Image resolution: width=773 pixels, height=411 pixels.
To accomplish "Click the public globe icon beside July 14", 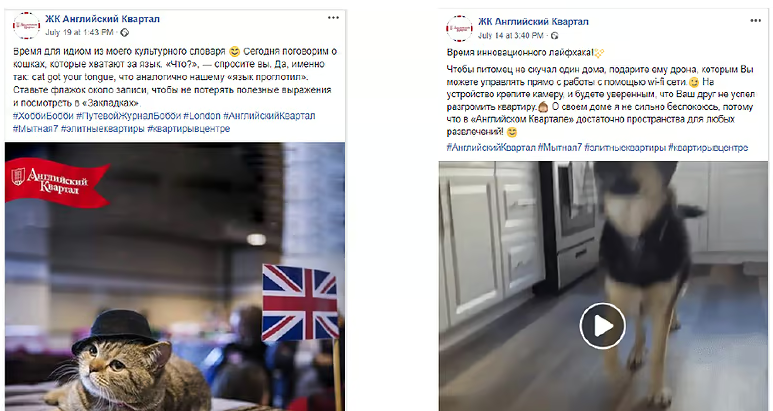I will point(555,35).
